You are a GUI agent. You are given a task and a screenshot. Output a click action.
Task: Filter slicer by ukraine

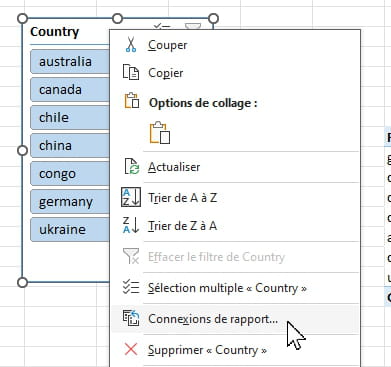tap(70, 230)
